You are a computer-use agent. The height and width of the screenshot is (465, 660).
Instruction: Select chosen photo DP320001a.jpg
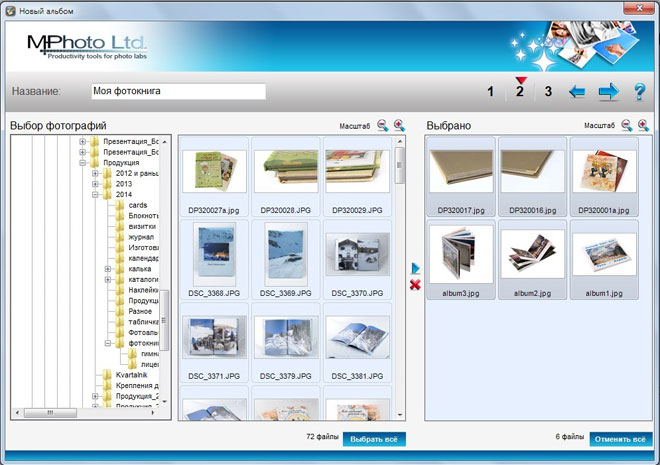point(604,177)
